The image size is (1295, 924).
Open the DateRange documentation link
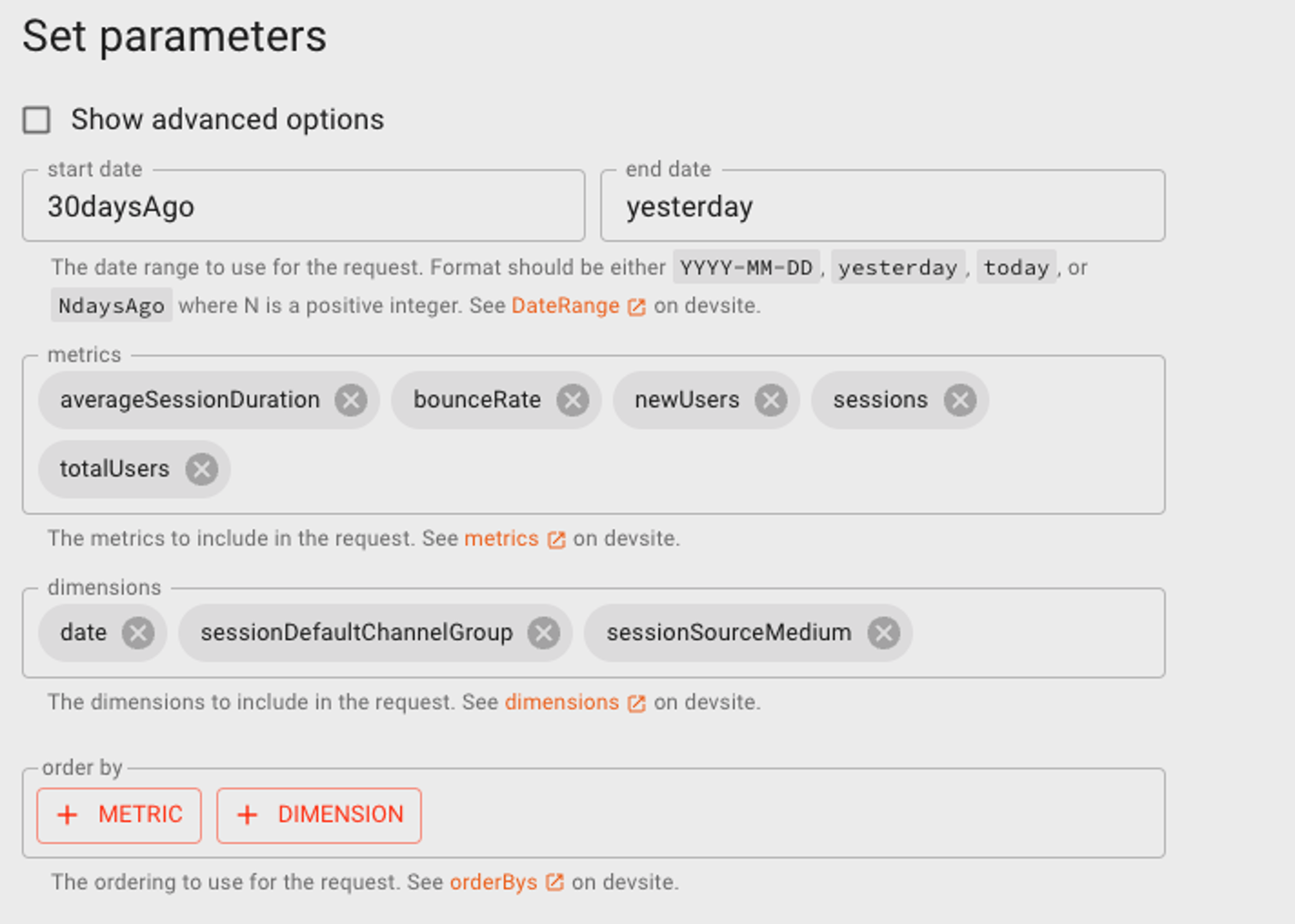565,305
